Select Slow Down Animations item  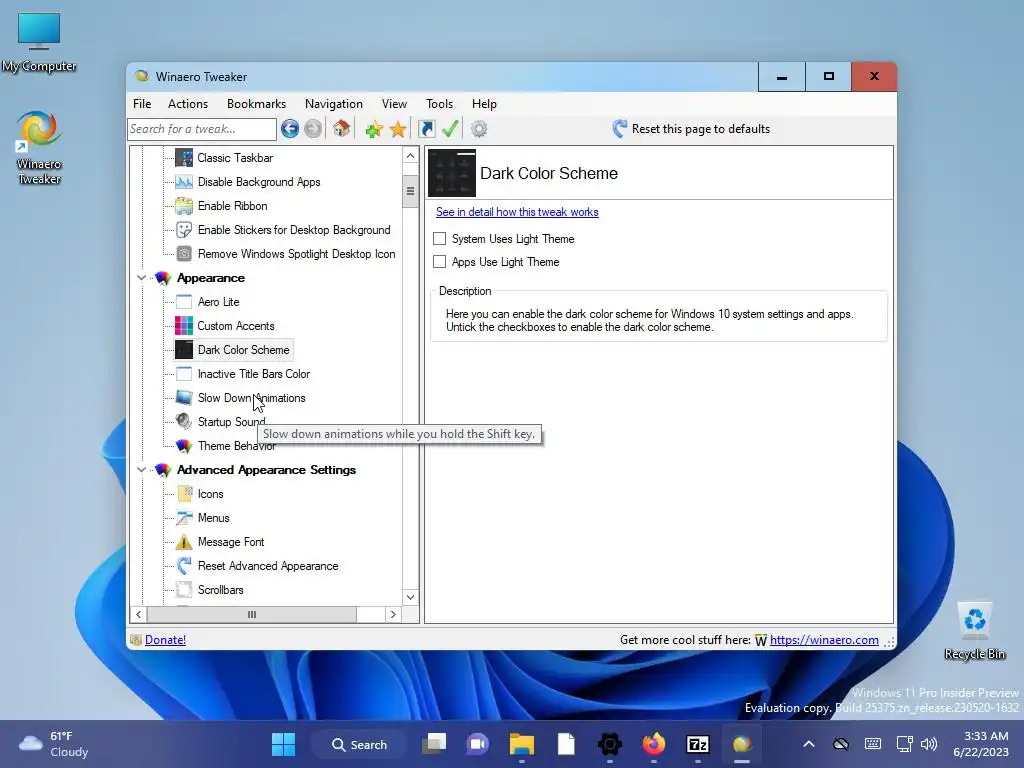click(x=251, y=398)
